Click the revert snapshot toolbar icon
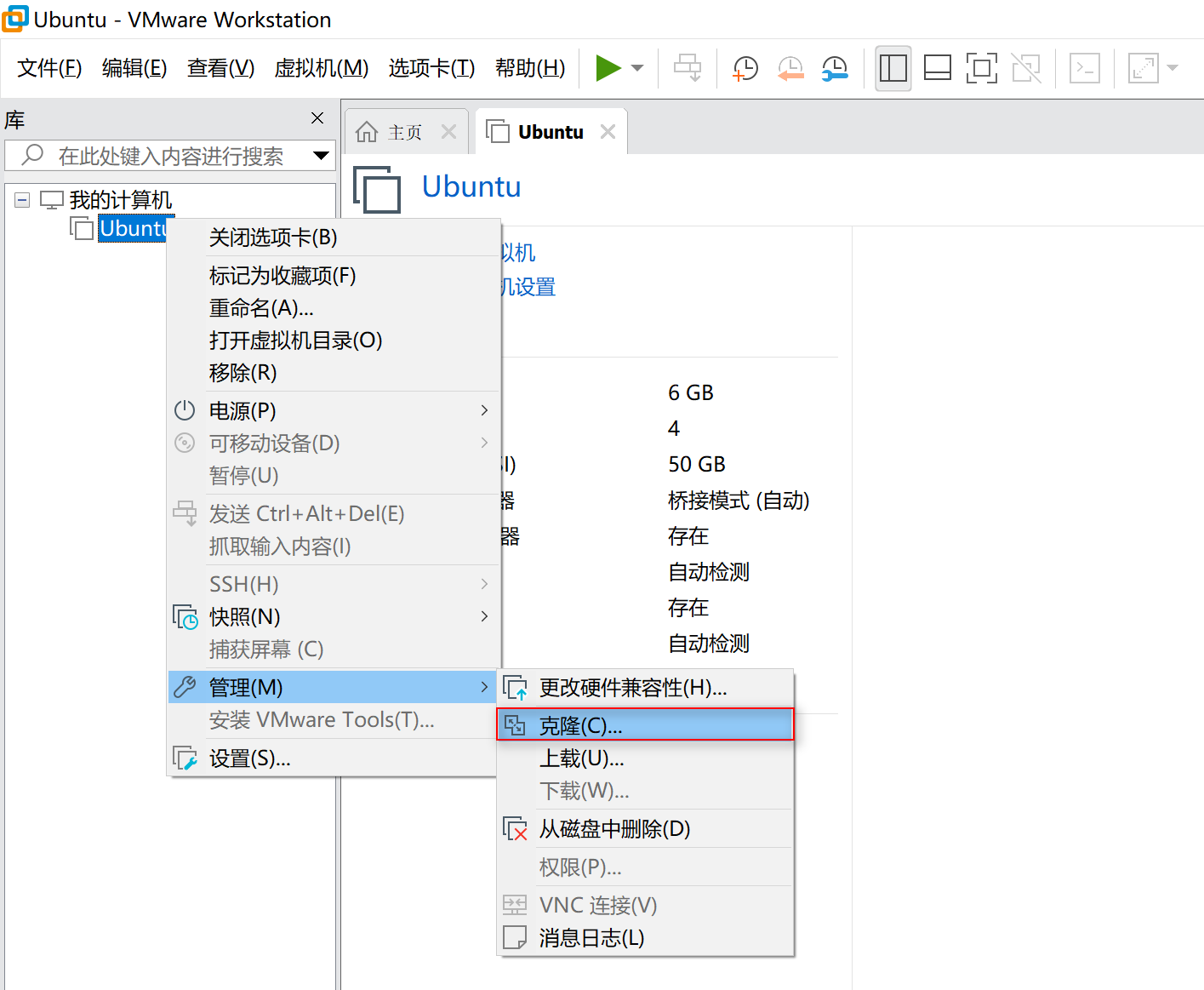Viewport: 1204px width, 990px height. (x=790, y=68)
